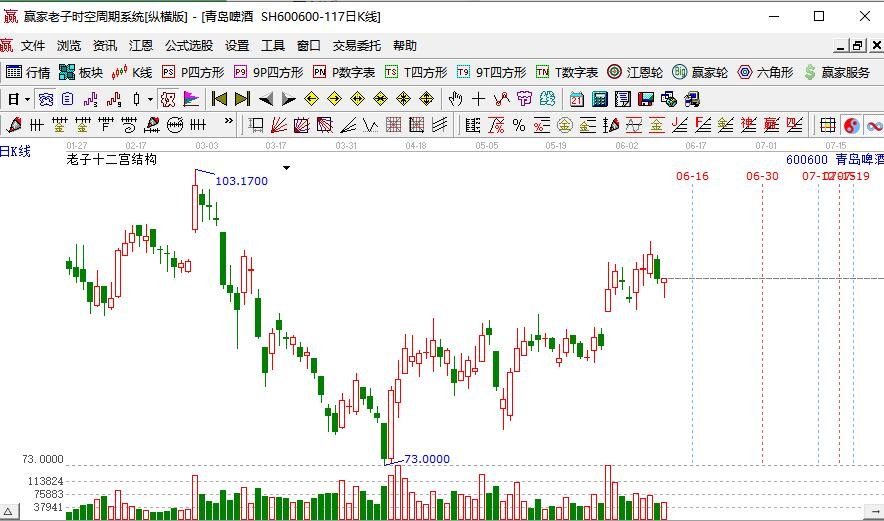Click the 青岛啤酒 stock name label

(859, 160)
